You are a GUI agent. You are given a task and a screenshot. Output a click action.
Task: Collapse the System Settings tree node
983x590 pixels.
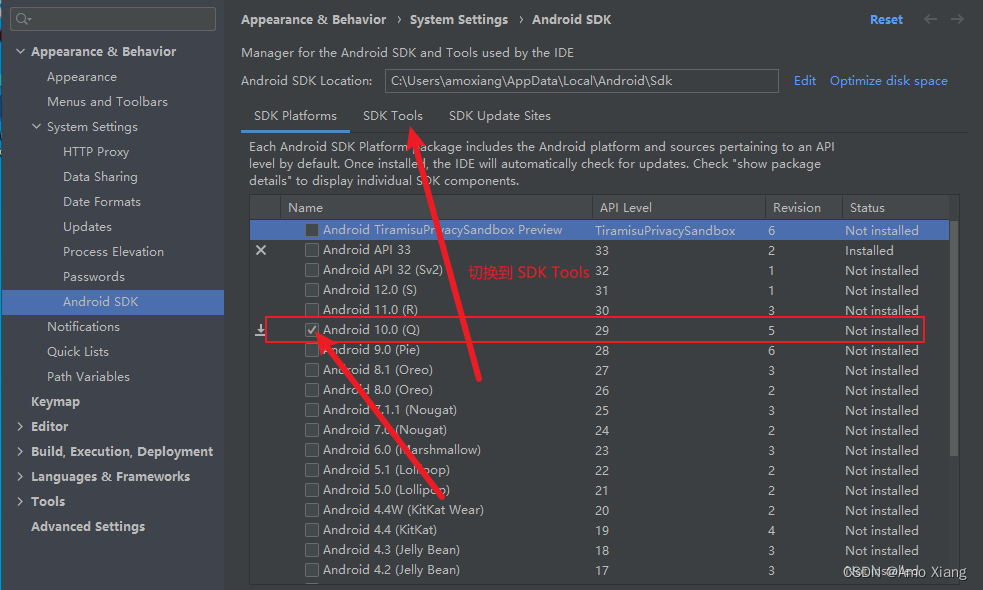coord(37,127)
